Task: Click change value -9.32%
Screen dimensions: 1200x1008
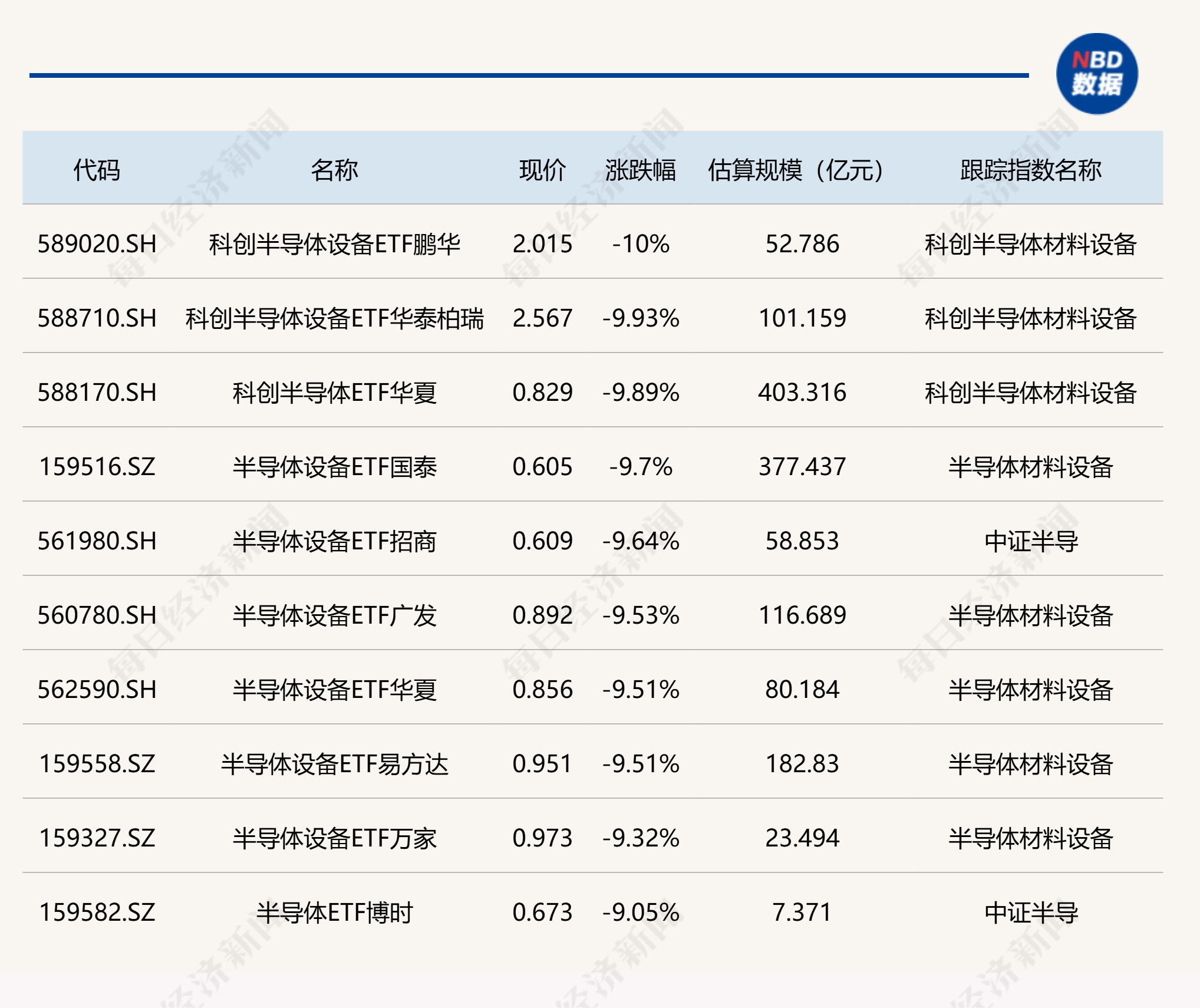Action: (x=641, y=838)
